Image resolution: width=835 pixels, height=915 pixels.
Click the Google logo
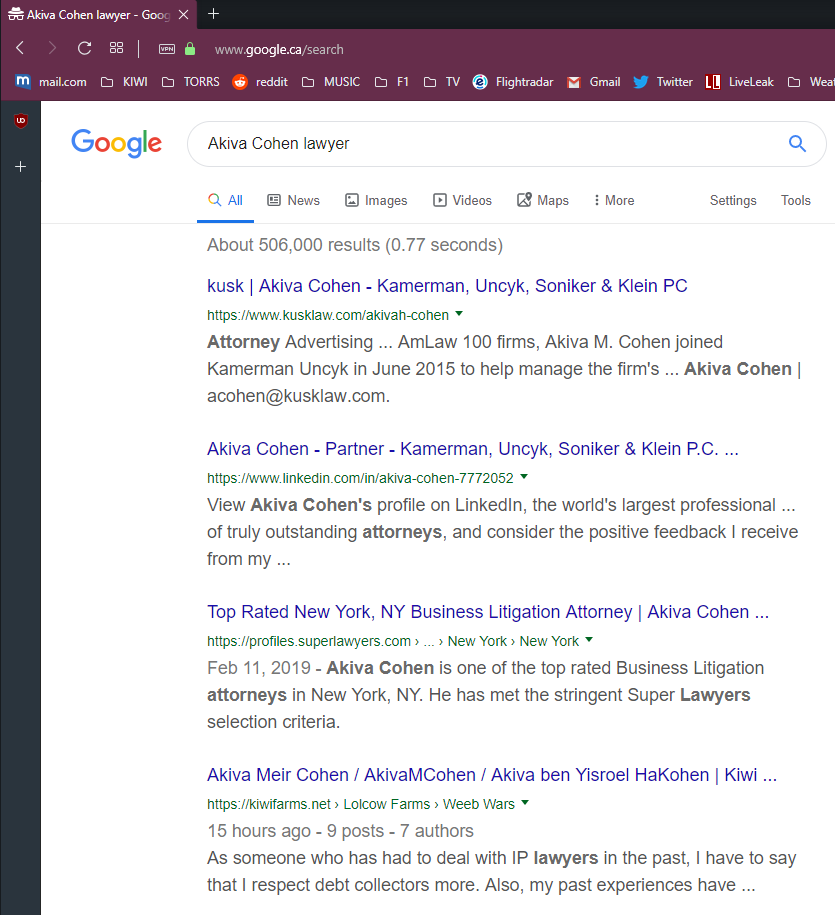click(116, 143)
